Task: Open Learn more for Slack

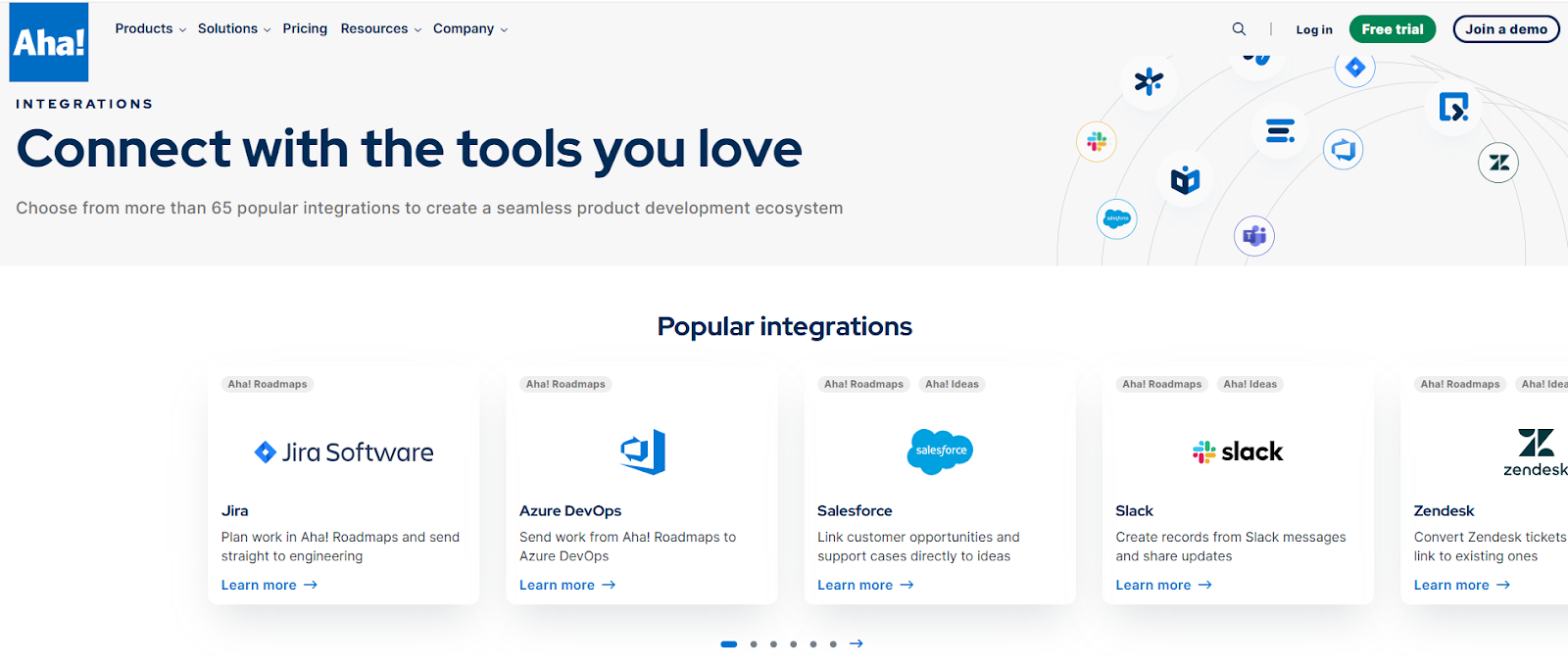Action: click(x=1163, y=585)
